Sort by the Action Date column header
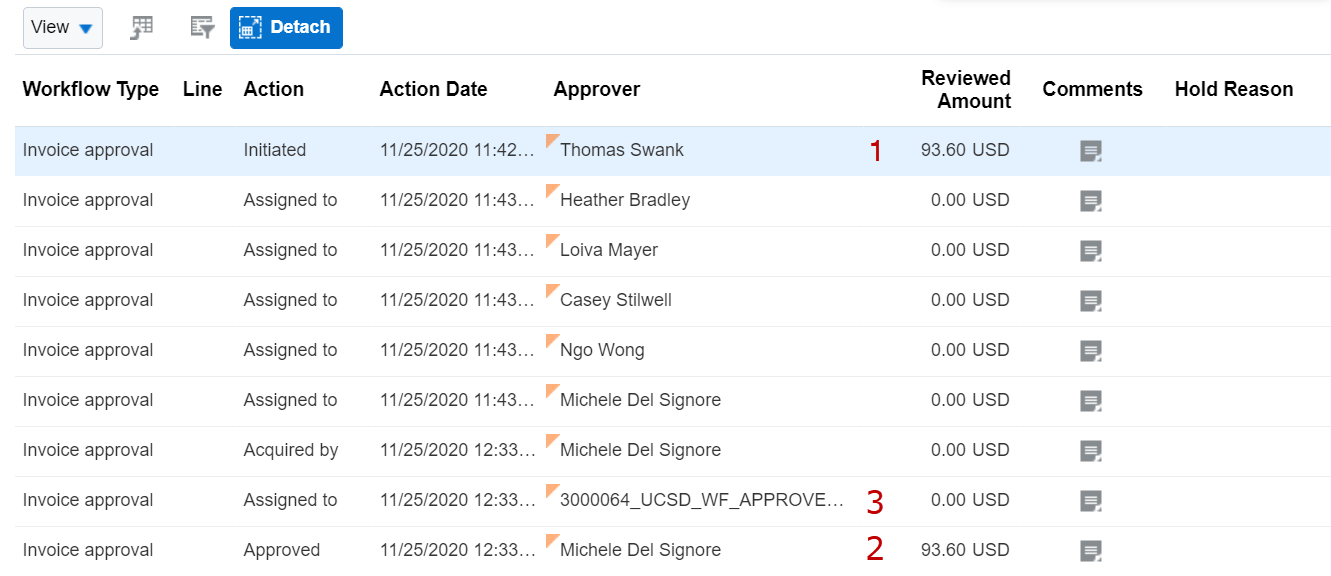This screenshot has width=1331, height=576. [433, 89]
